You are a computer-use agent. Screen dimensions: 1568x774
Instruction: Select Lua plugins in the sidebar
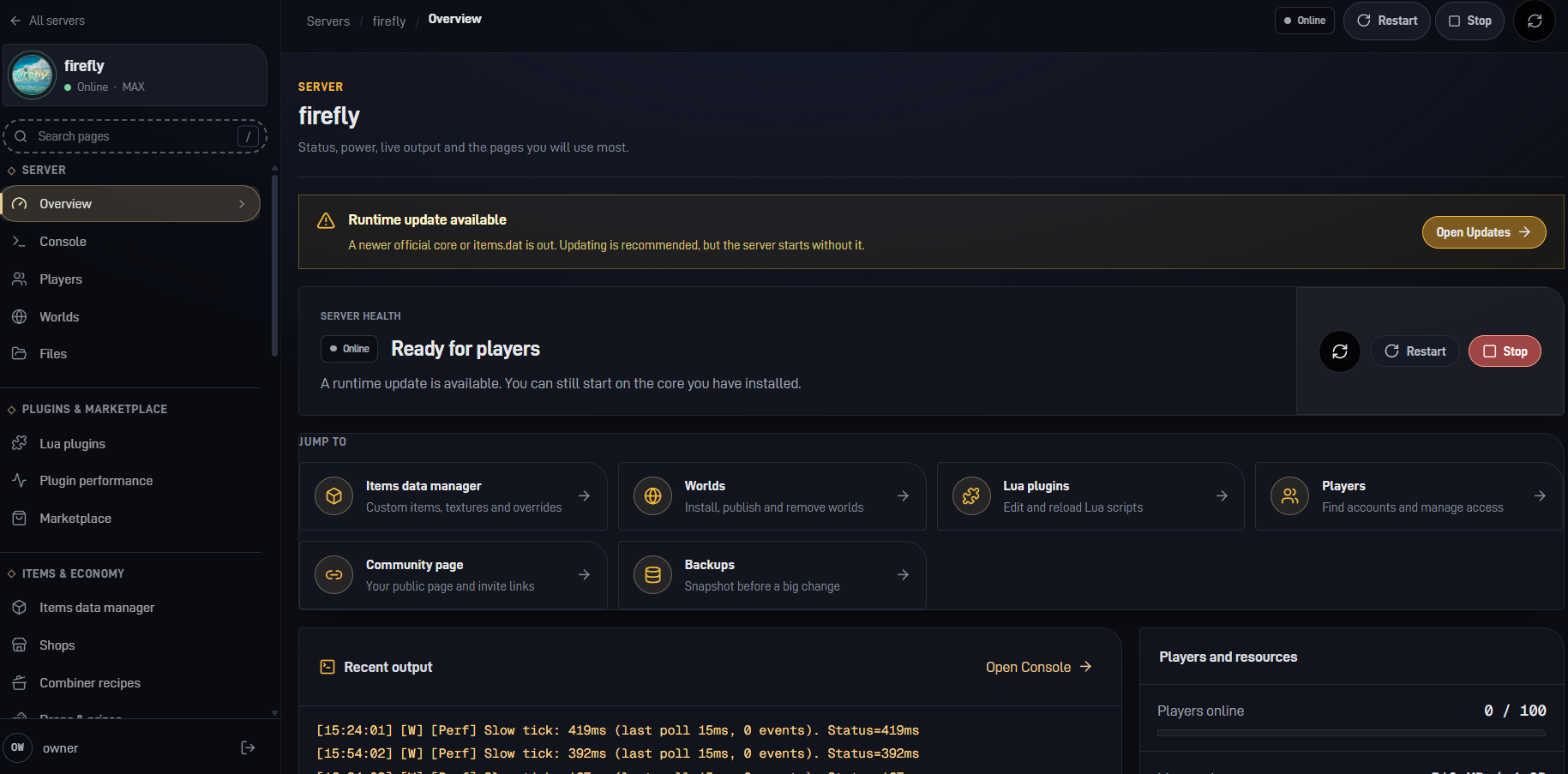pyautogui.click(x=130, y=444)
